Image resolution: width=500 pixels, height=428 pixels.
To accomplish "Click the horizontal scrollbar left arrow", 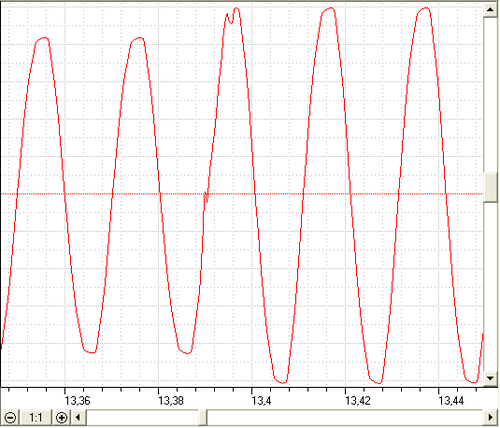I will [78, 417].
